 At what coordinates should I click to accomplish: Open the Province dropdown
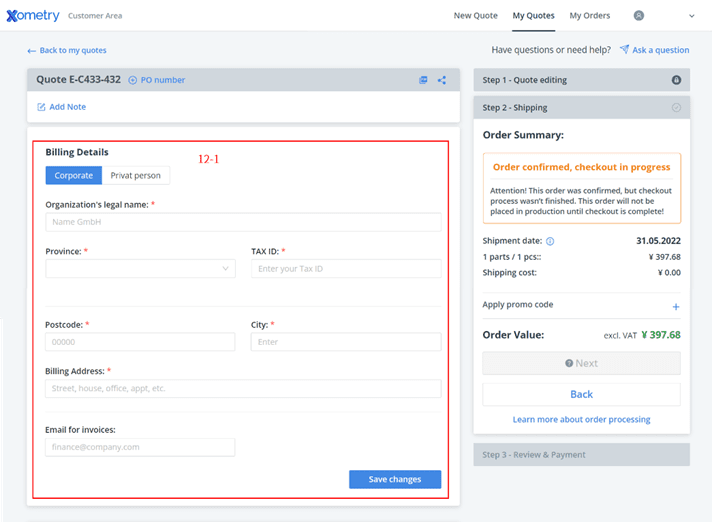tap(140, 268)
